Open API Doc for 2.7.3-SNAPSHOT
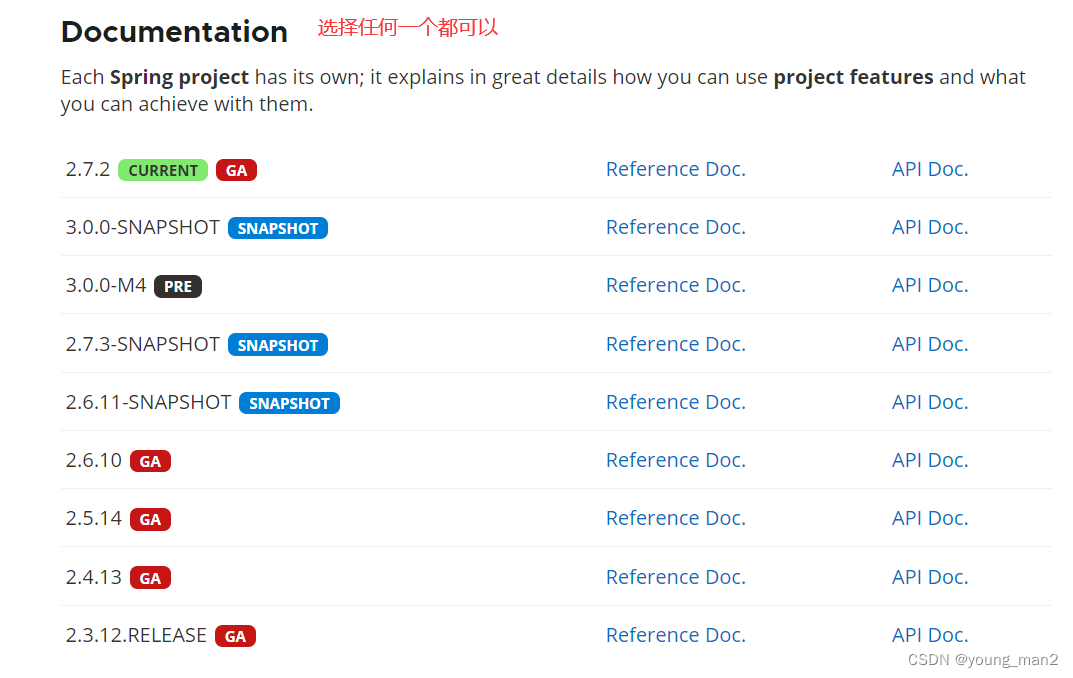1073x678 pixels. coord(930,344)
